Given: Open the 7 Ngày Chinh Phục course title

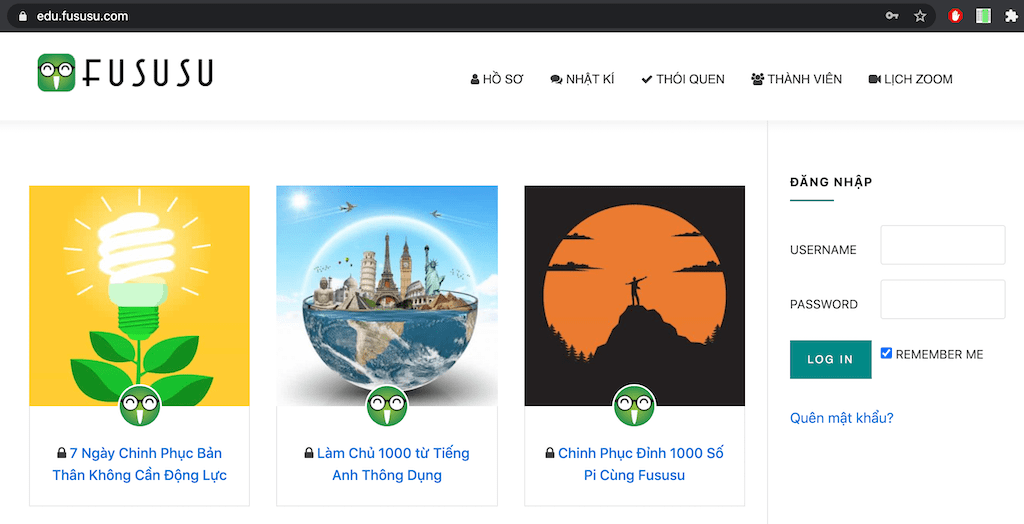Looking at the screenshot, I should (140, 464).
